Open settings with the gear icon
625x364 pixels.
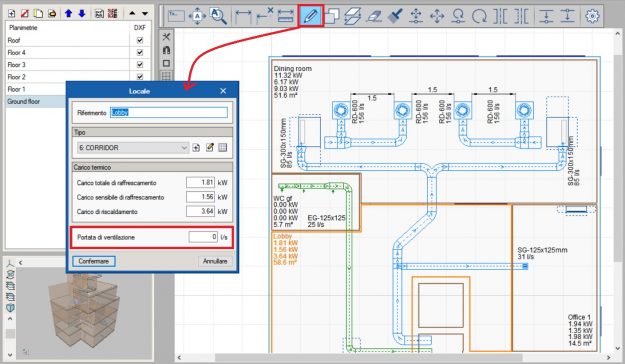pyautogui.click(x=592, y=16)
